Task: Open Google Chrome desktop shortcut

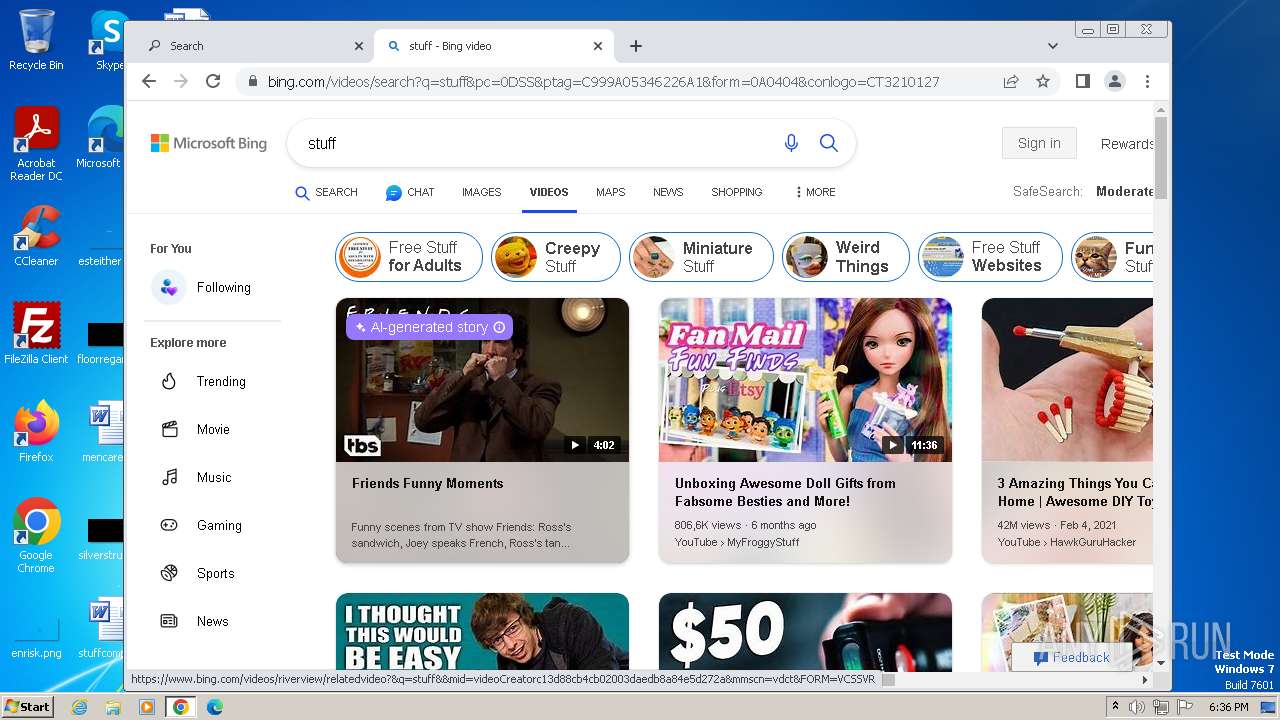Action: (x=36, y=535)
